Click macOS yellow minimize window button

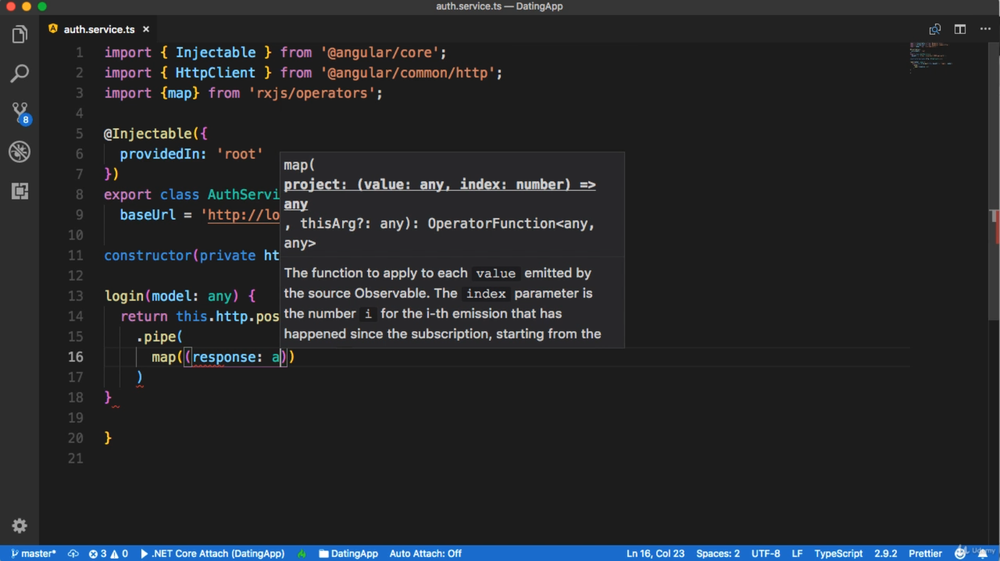26,6
